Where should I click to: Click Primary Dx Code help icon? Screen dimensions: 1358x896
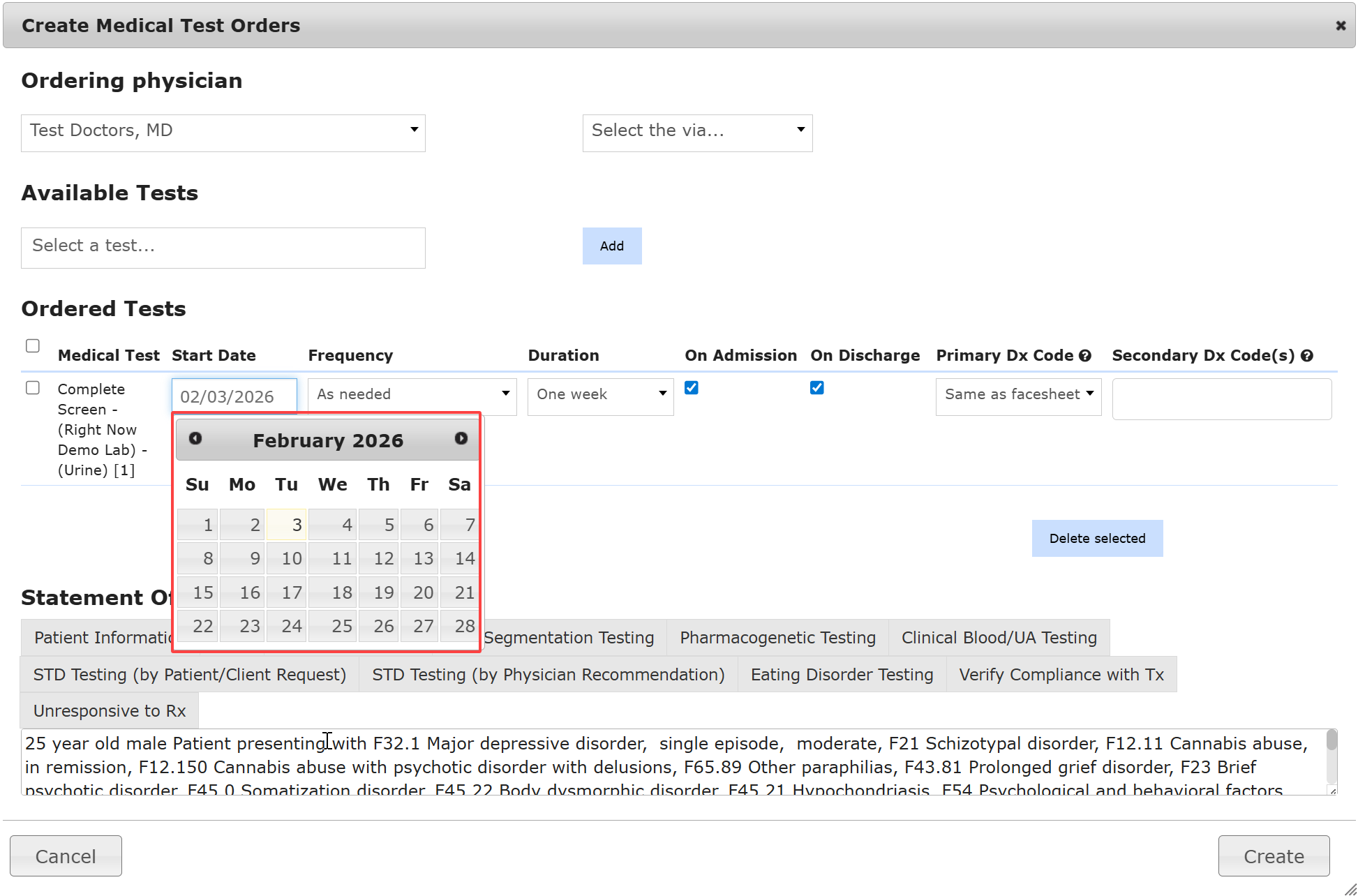(1084, 356)
